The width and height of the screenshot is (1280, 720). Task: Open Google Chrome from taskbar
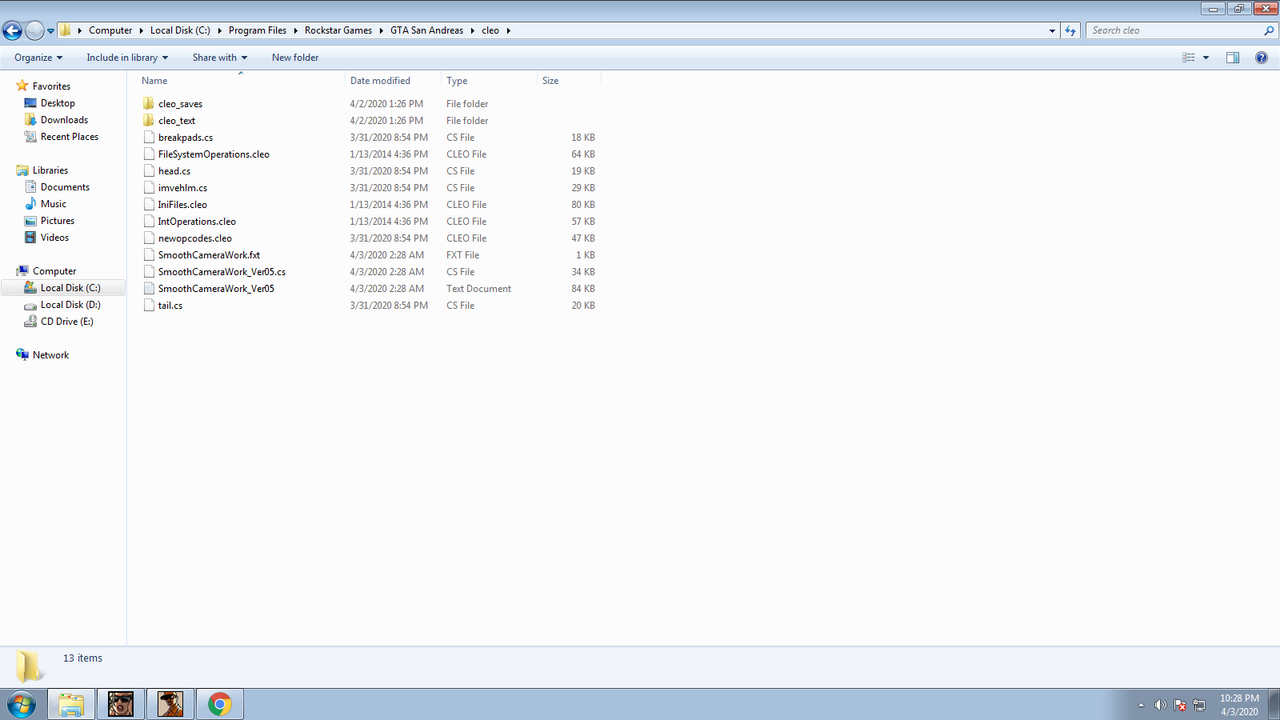tap(219, 704)
